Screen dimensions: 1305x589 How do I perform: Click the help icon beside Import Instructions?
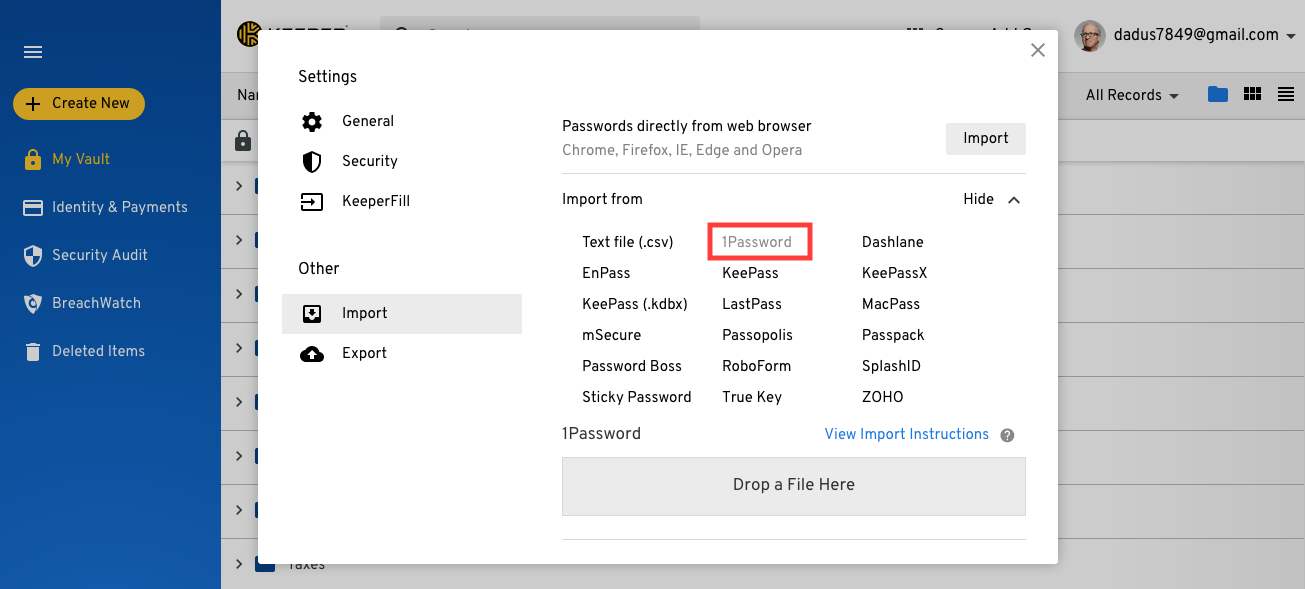pos(1008,435)
